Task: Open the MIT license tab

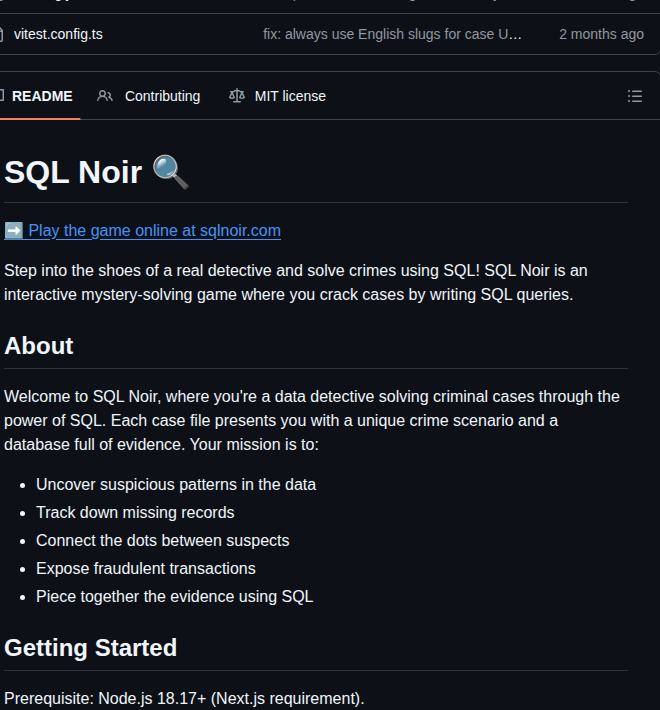Action: pos(277,96)
